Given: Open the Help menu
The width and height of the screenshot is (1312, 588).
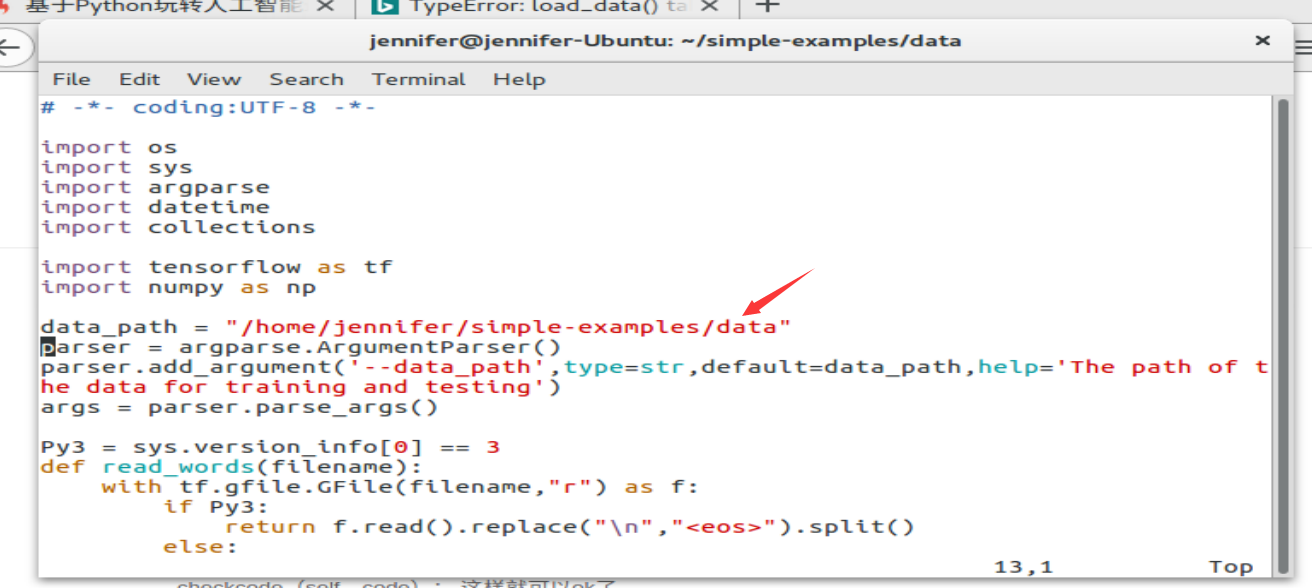Looking at the screenshot, I should coord(519,79).
